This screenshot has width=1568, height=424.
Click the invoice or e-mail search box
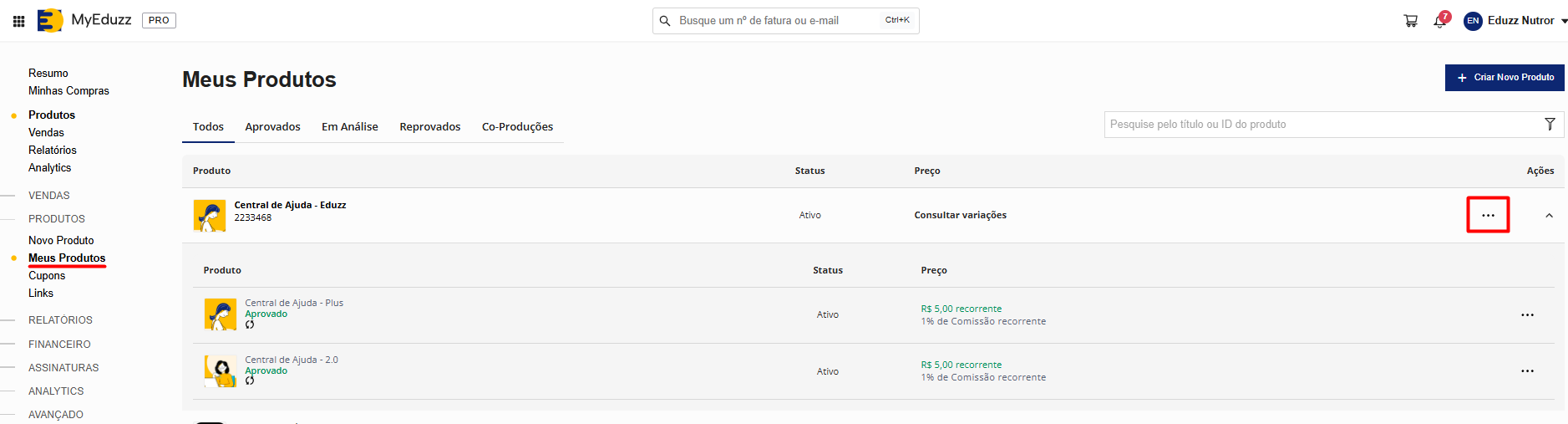click(x=777, y=21)
